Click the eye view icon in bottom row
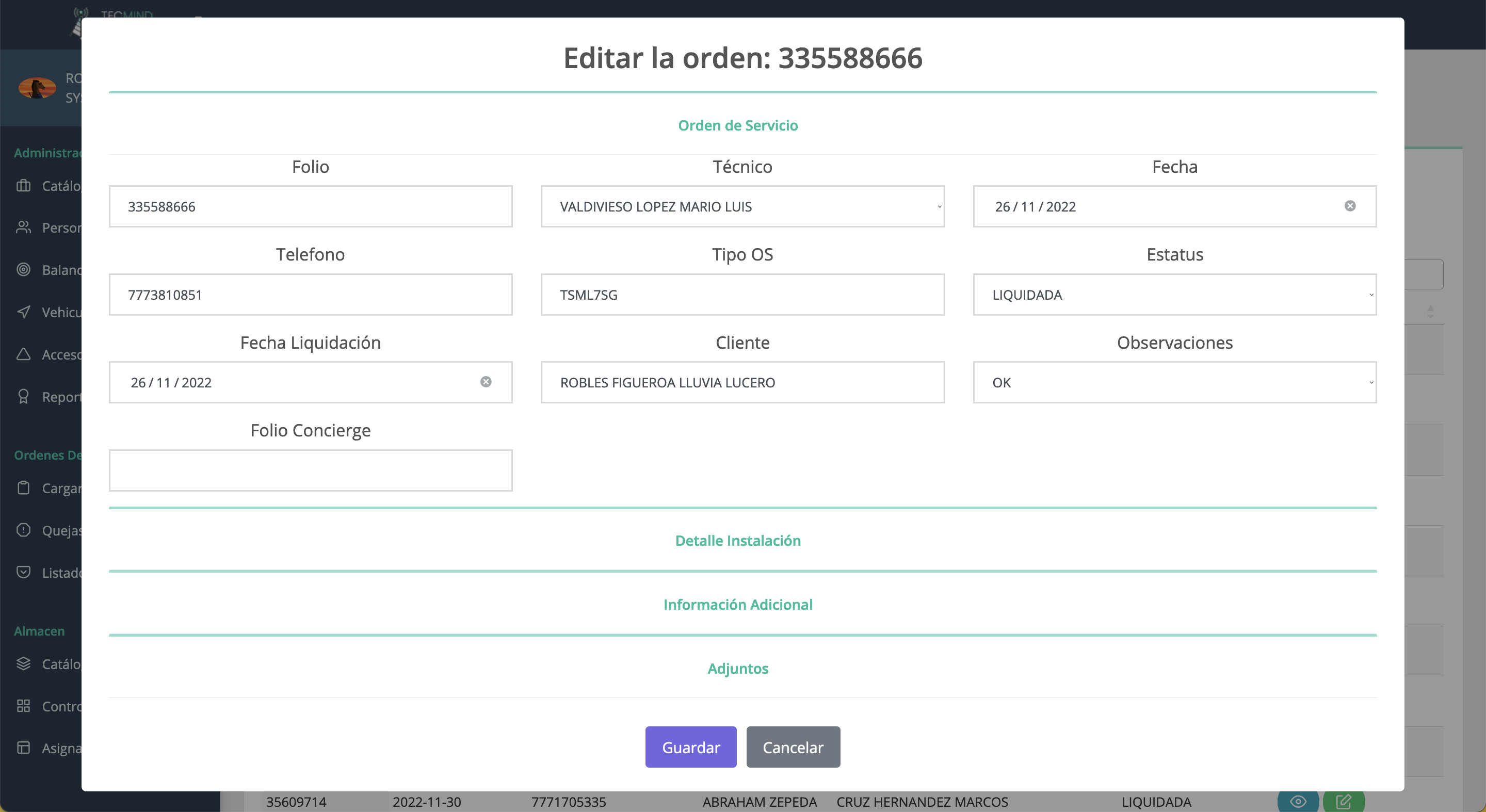 pyautogui.click(x=1298, y=801)
